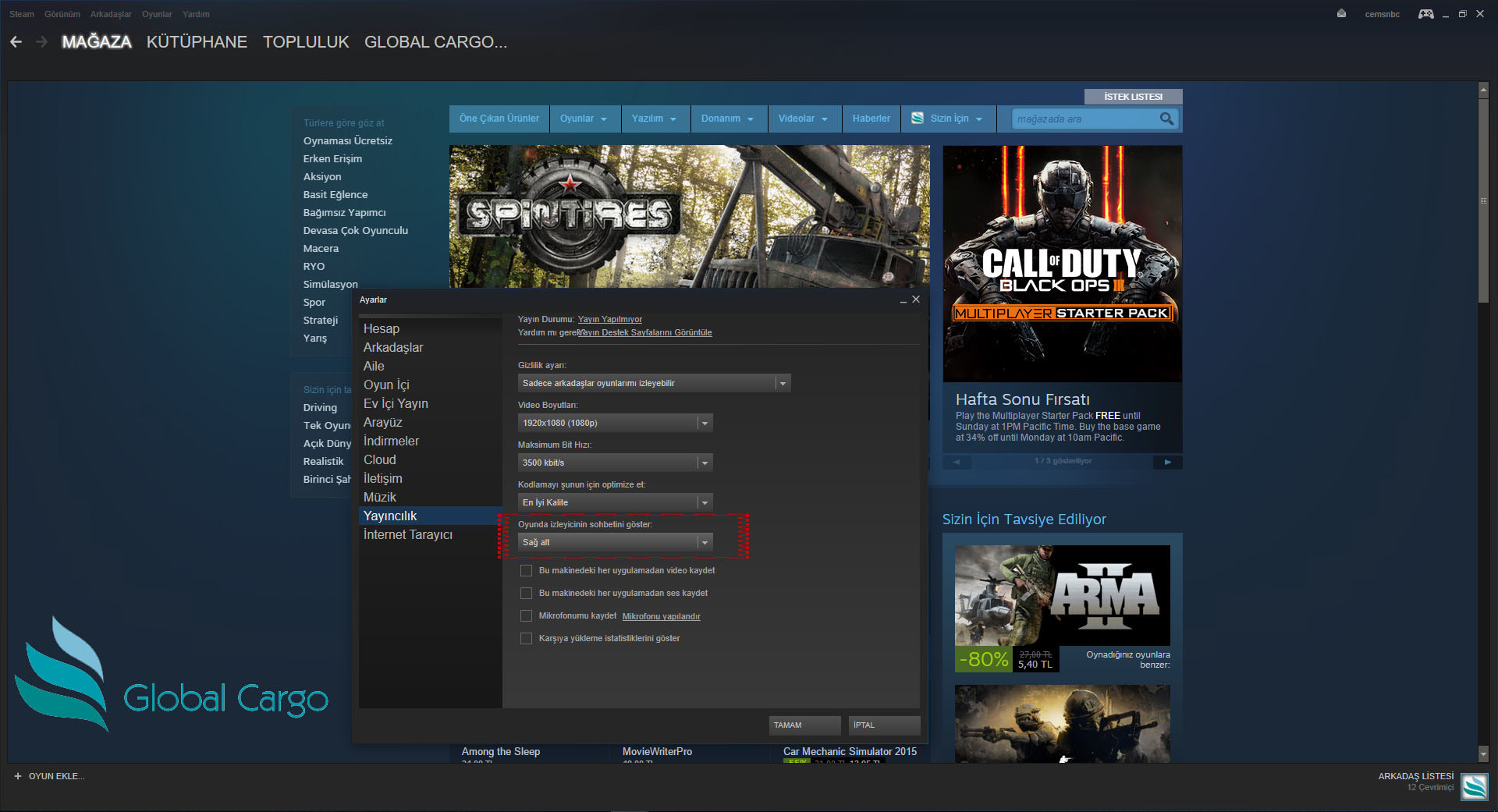Enable audio recording from every application
This screenshot has height=812, width=1498.
[x=526, y=594]
